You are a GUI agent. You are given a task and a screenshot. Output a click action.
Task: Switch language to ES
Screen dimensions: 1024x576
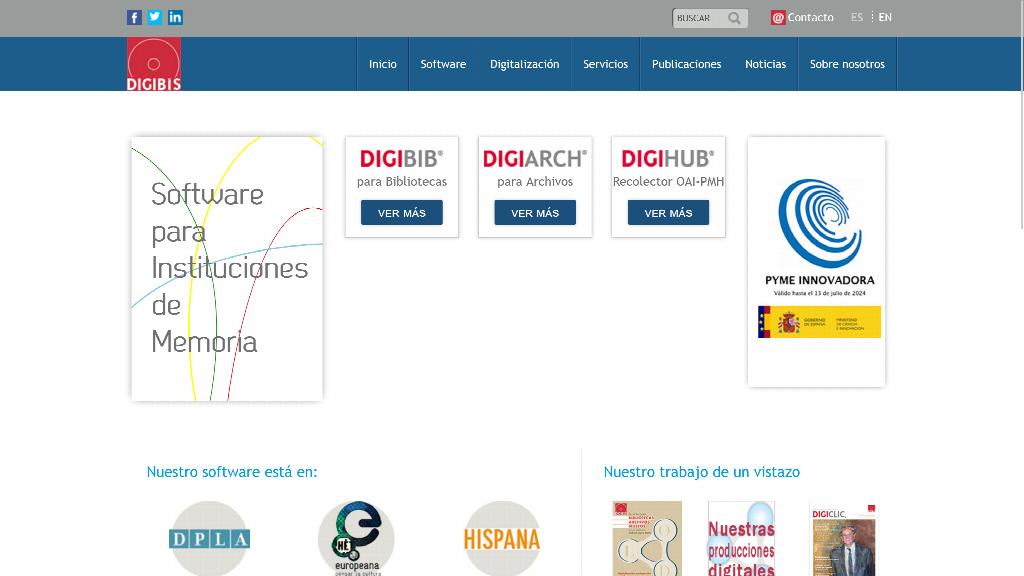[857, 17]
